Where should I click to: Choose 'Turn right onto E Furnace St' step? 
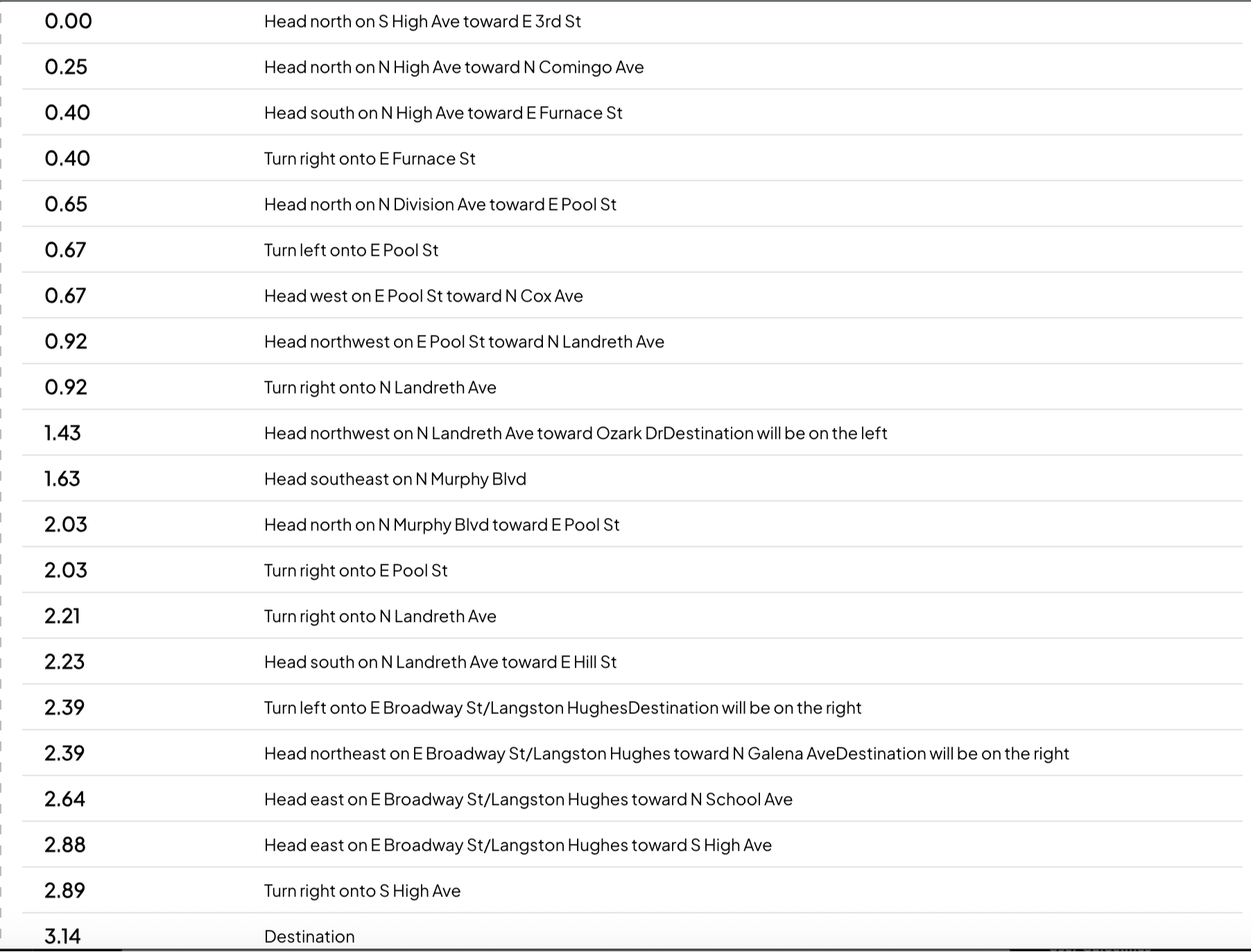click(632, 158)
